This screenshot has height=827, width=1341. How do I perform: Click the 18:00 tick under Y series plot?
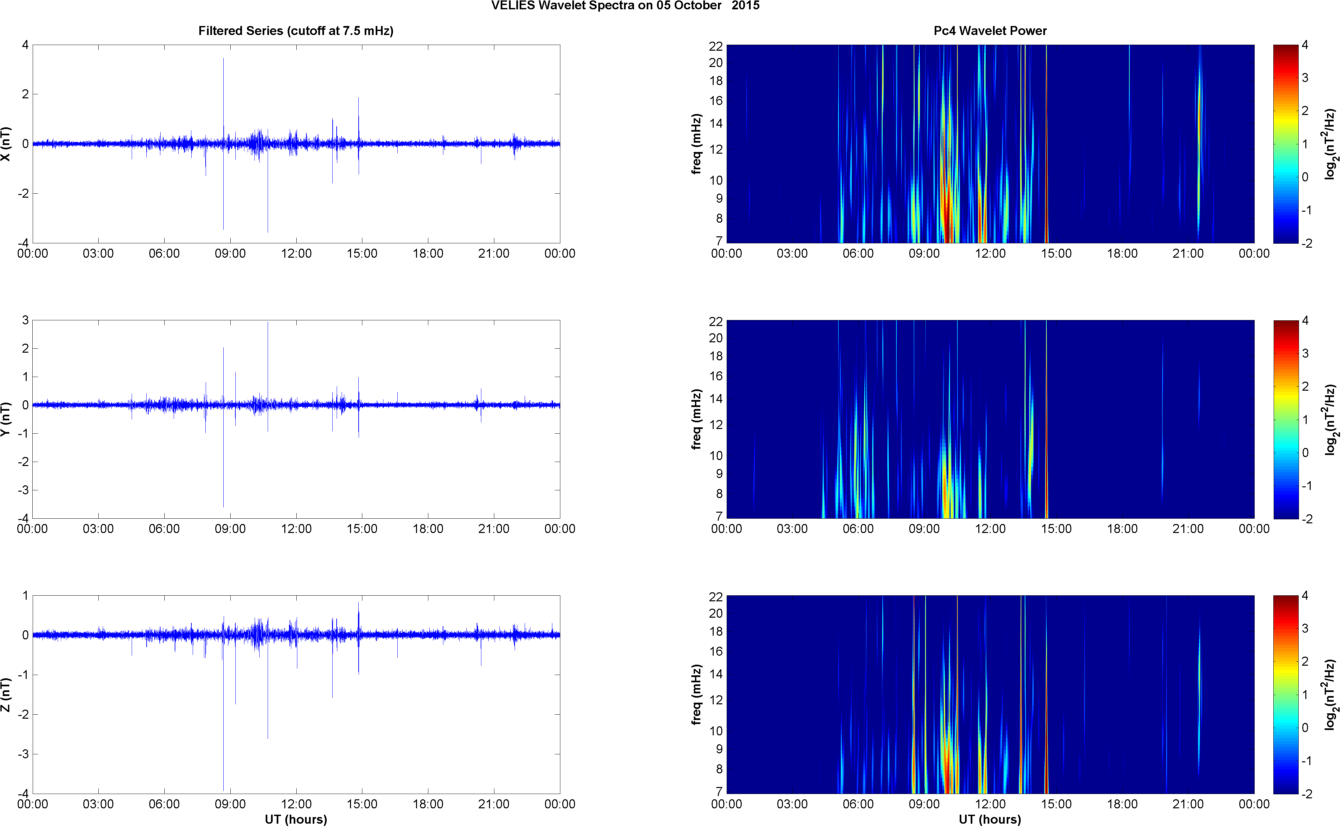428,529
